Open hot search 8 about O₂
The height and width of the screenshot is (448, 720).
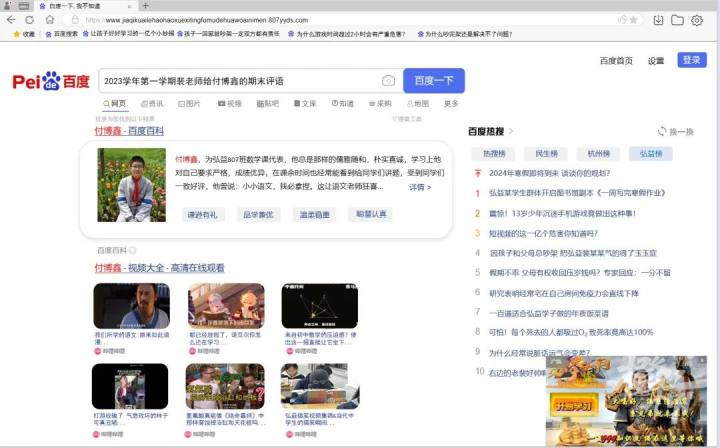pyautogui.click(x=571, y=332)
